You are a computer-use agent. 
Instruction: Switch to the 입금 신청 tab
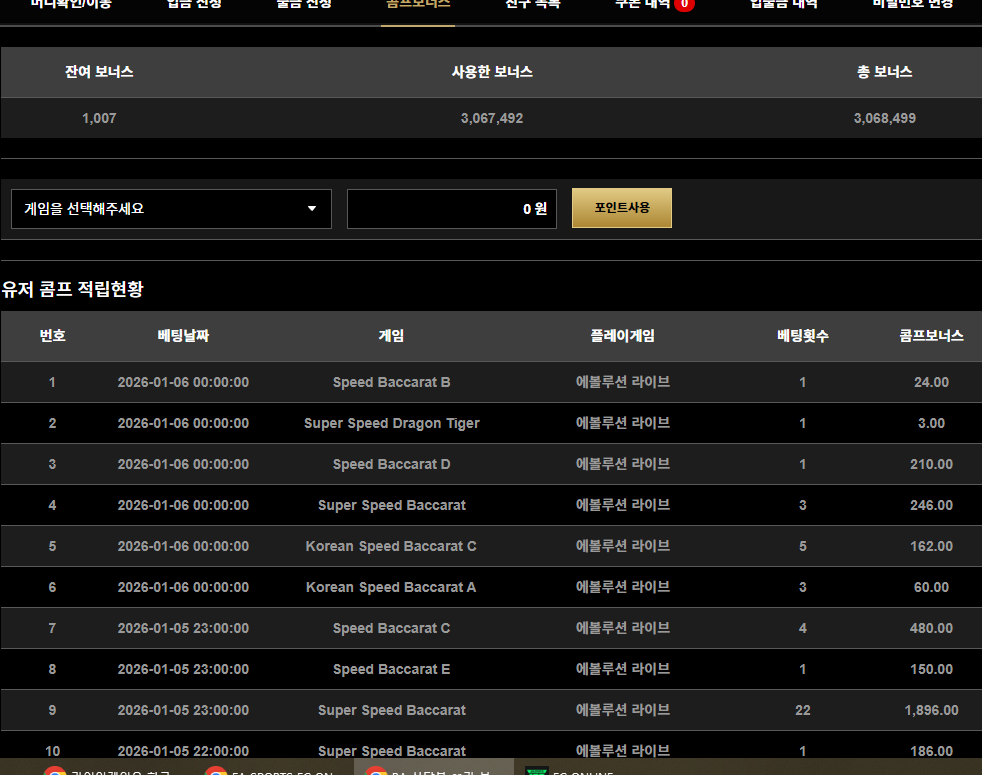pos(194,5)
